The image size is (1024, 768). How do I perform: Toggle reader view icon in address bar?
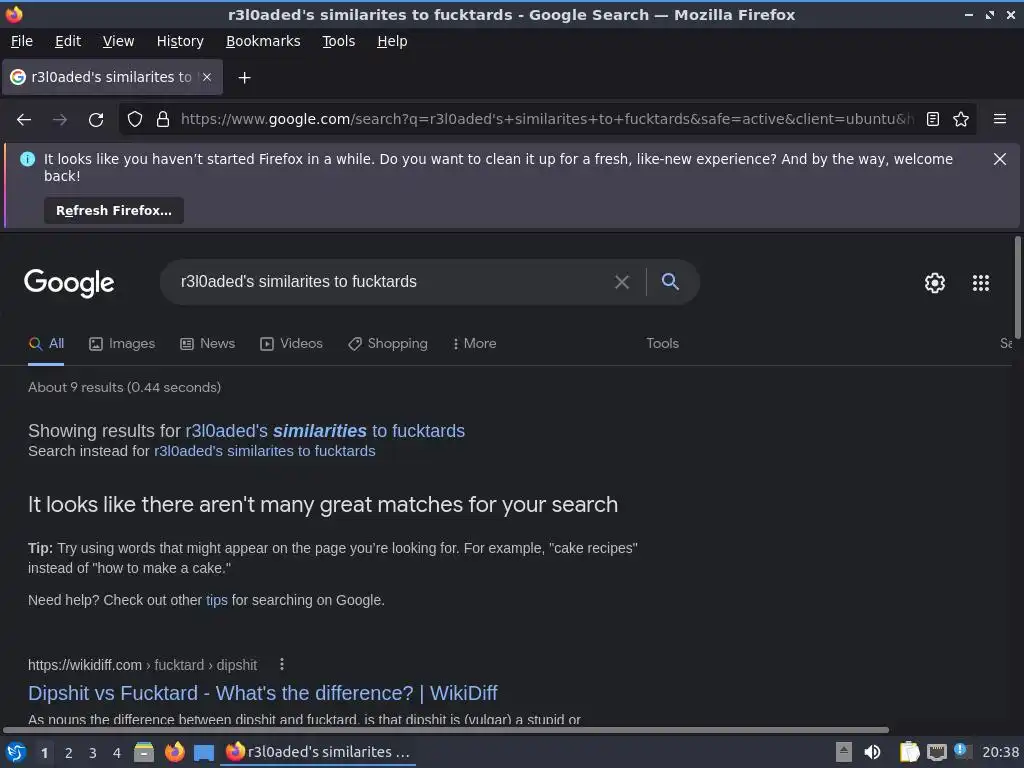pos(933,119)
